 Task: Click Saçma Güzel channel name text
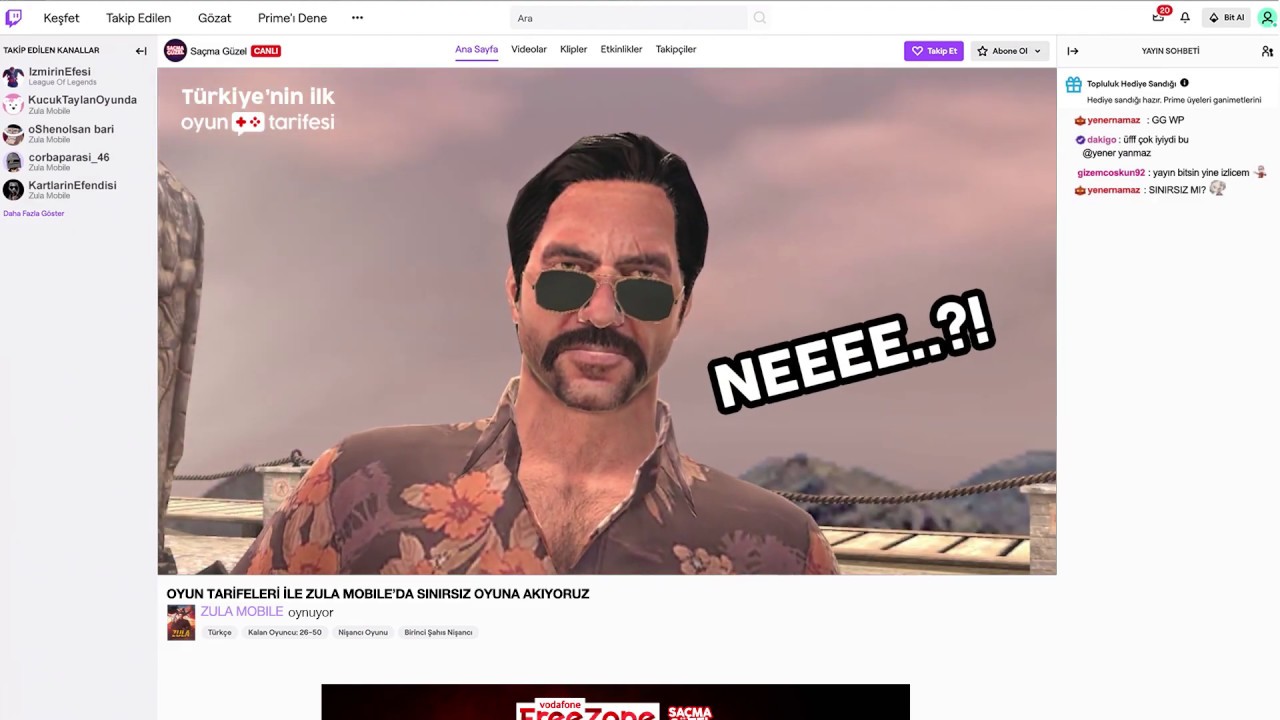(218, 51)
